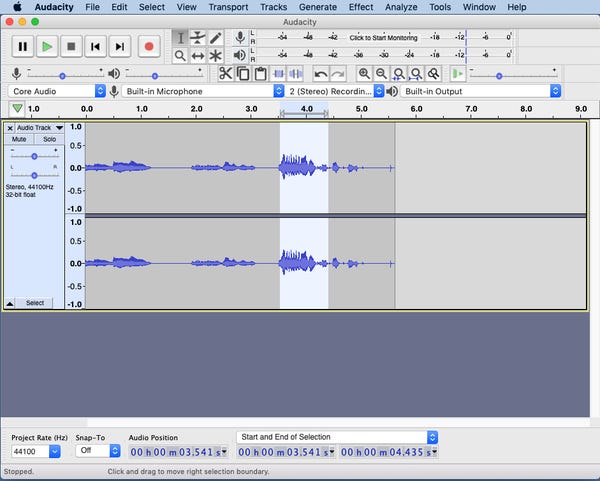Zoom out on the waveform
The width and height of the screenshot is (600, 481).
[381, 73]
